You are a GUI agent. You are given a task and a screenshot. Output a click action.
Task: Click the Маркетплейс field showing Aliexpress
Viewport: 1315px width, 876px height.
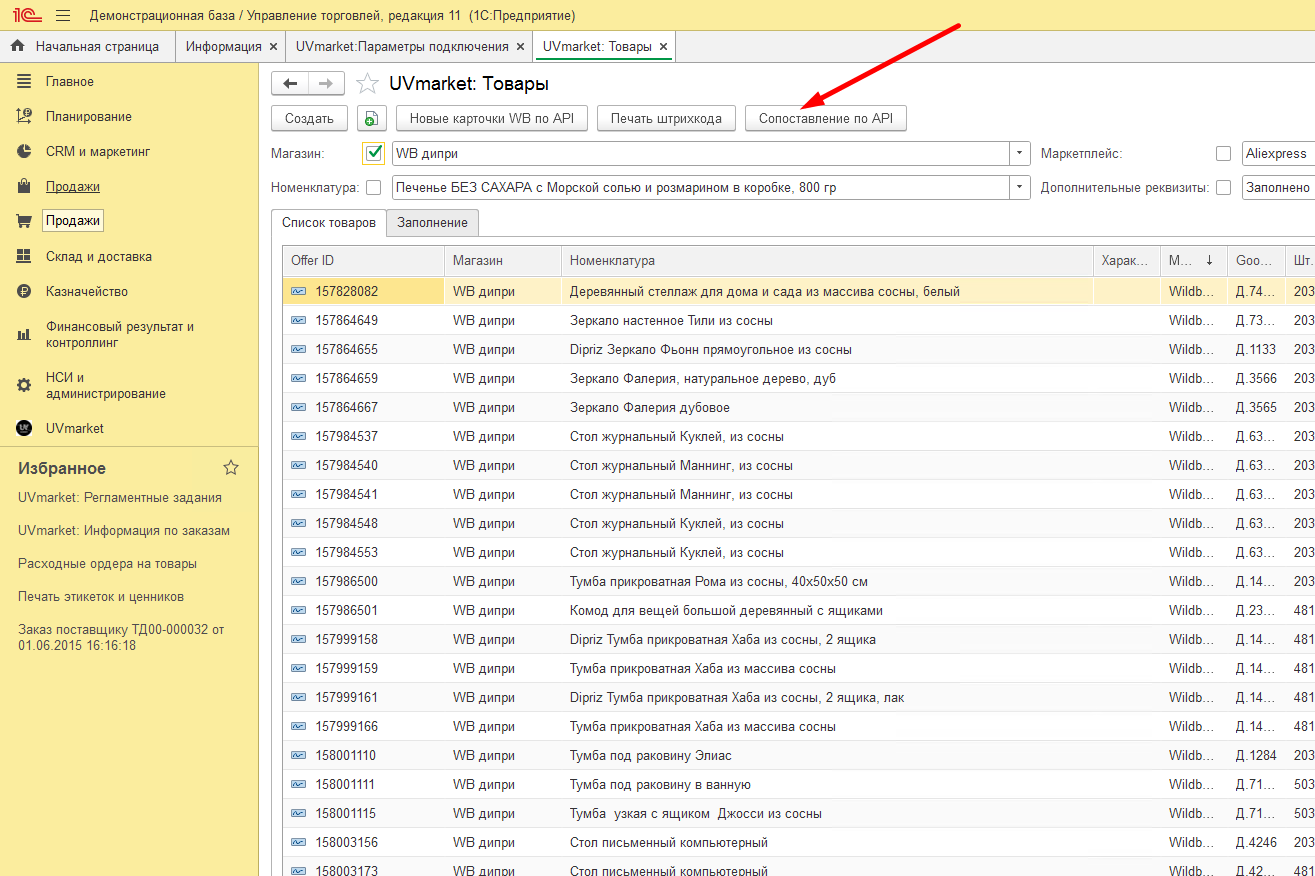point(1278,153)
